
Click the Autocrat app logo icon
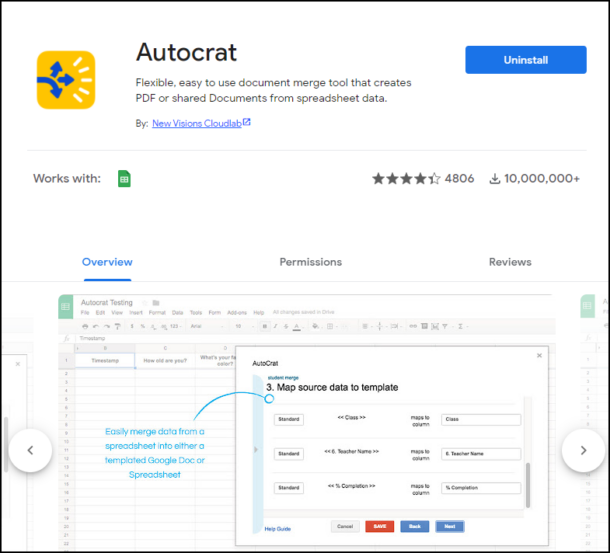coord(66,80)
